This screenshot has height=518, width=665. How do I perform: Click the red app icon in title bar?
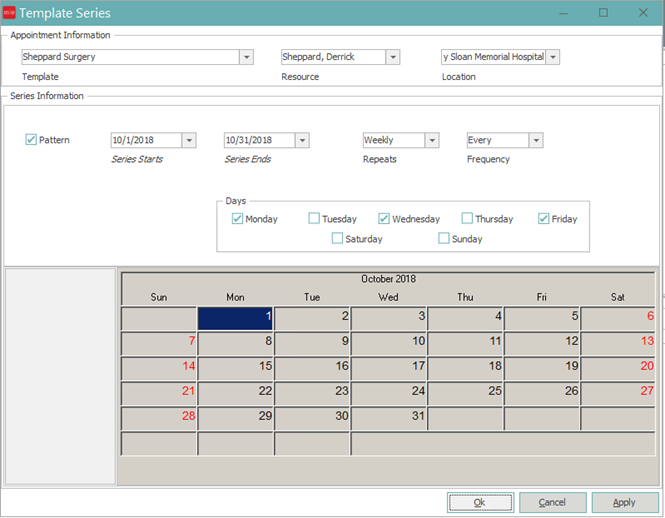coord(9,13)
